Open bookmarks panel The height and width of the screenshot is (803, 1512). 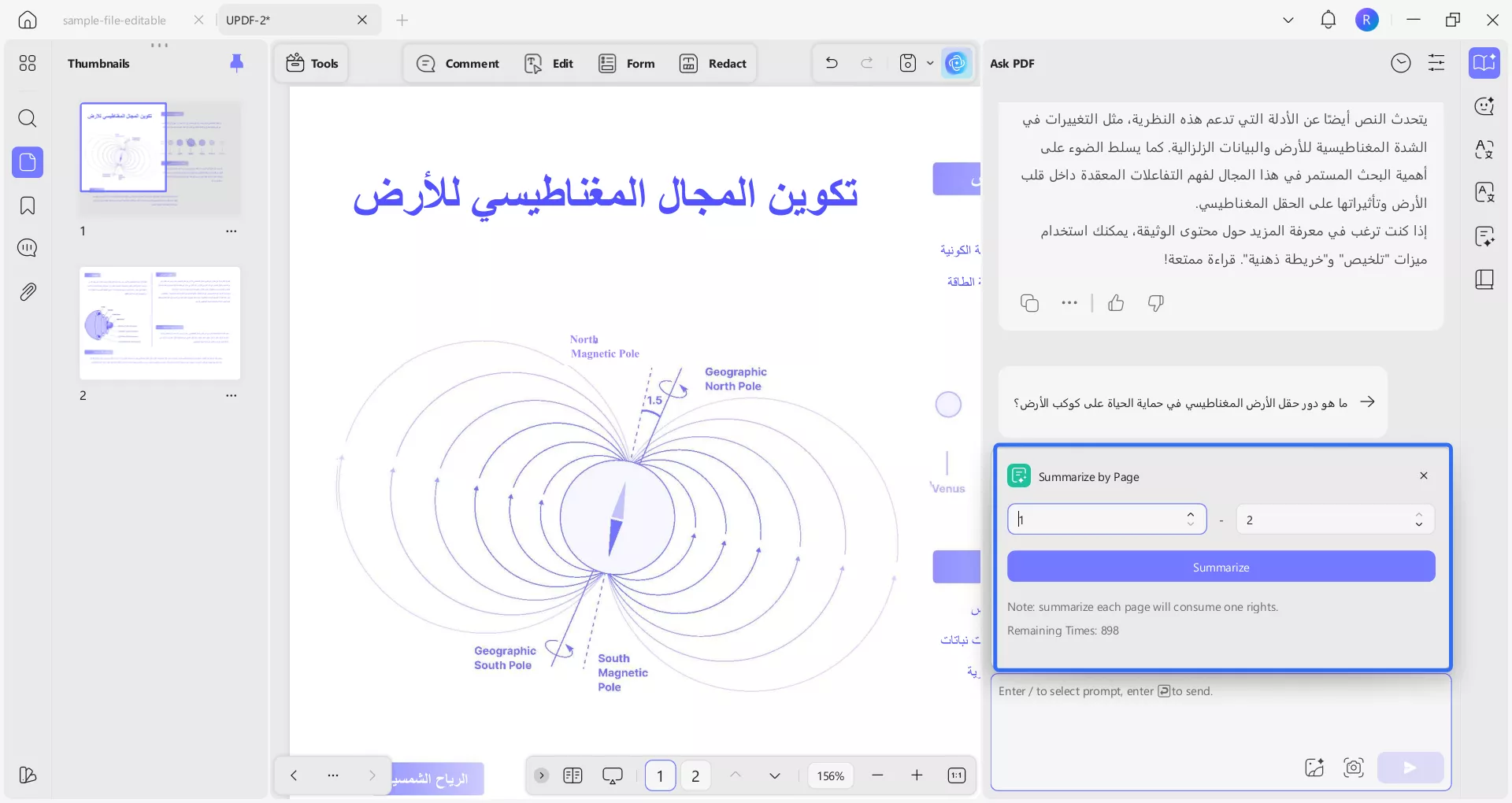[x=28, y=205]
